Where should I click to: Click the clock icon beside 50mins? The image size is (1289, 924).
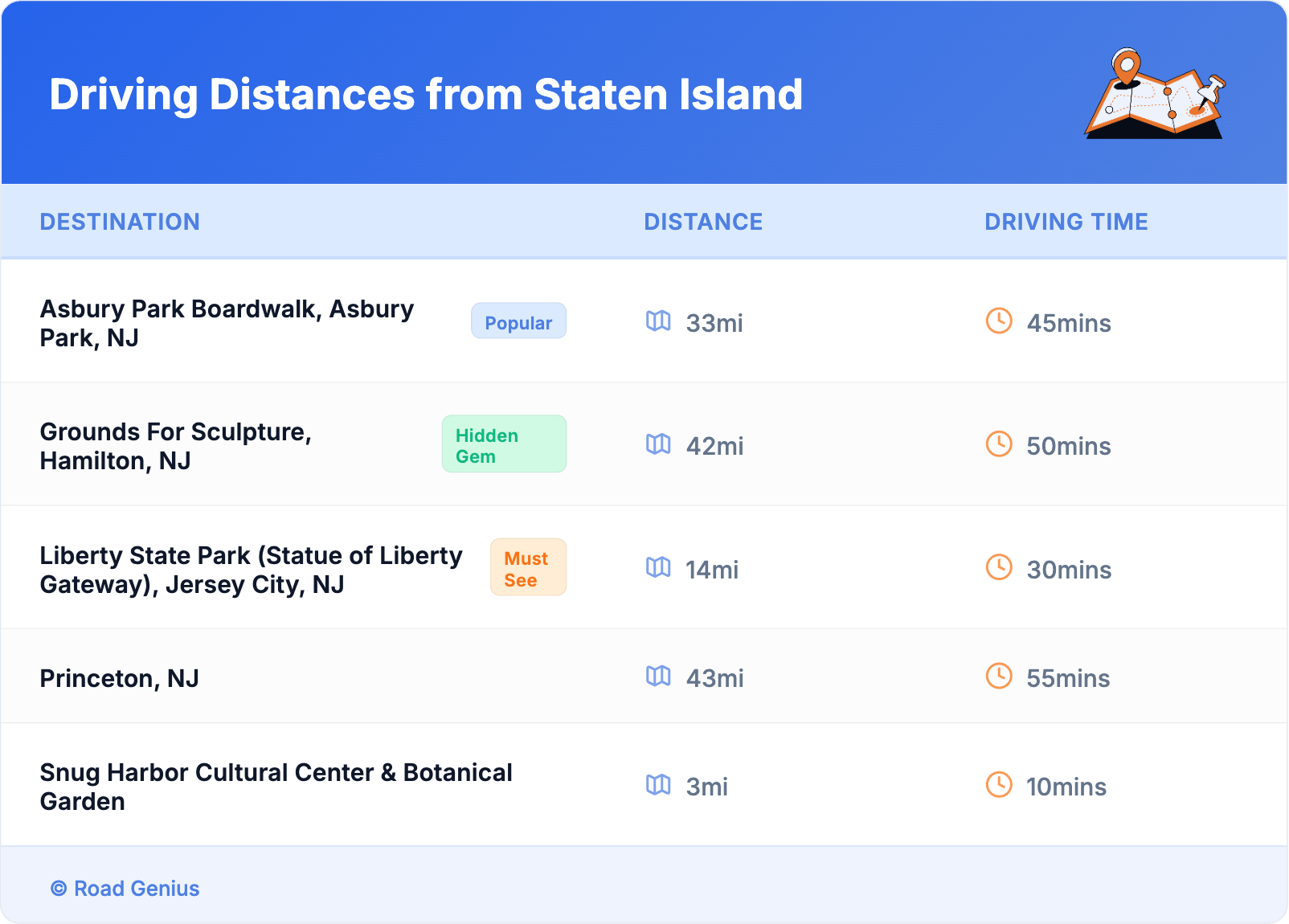pos(999,444)
